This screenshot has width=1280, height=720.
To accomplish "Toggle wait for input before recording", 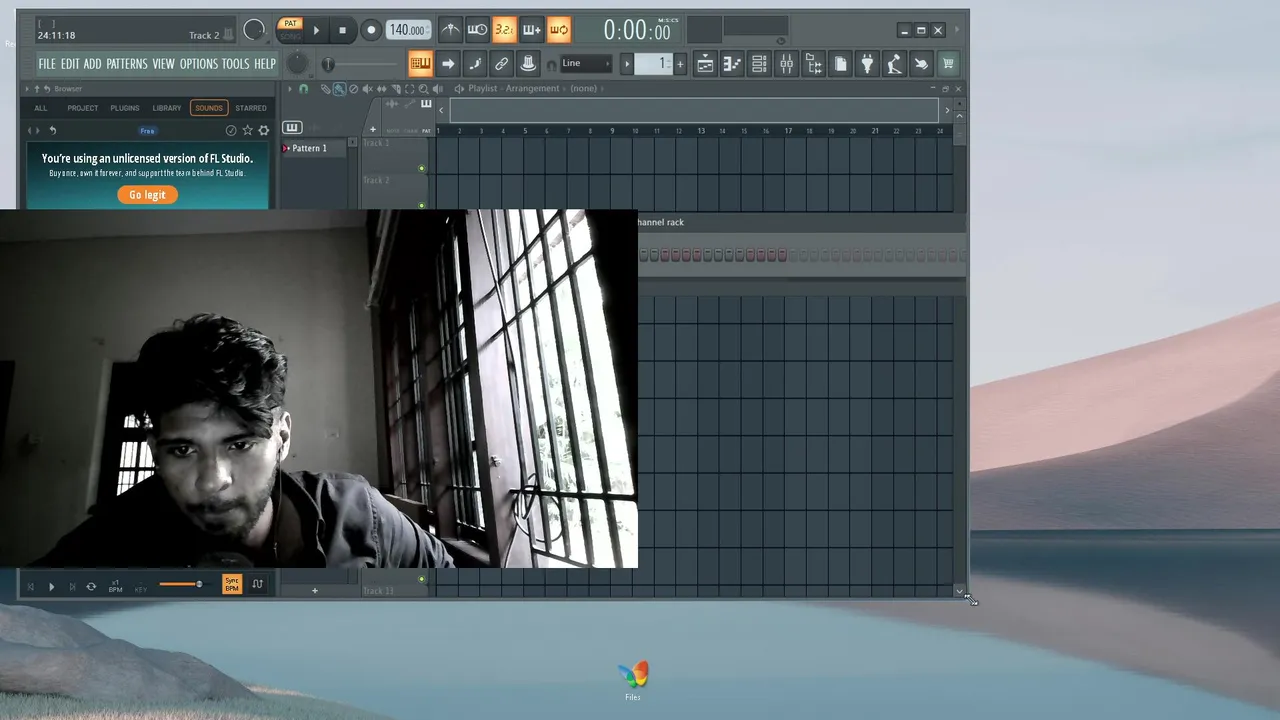I will coord(477,30).
